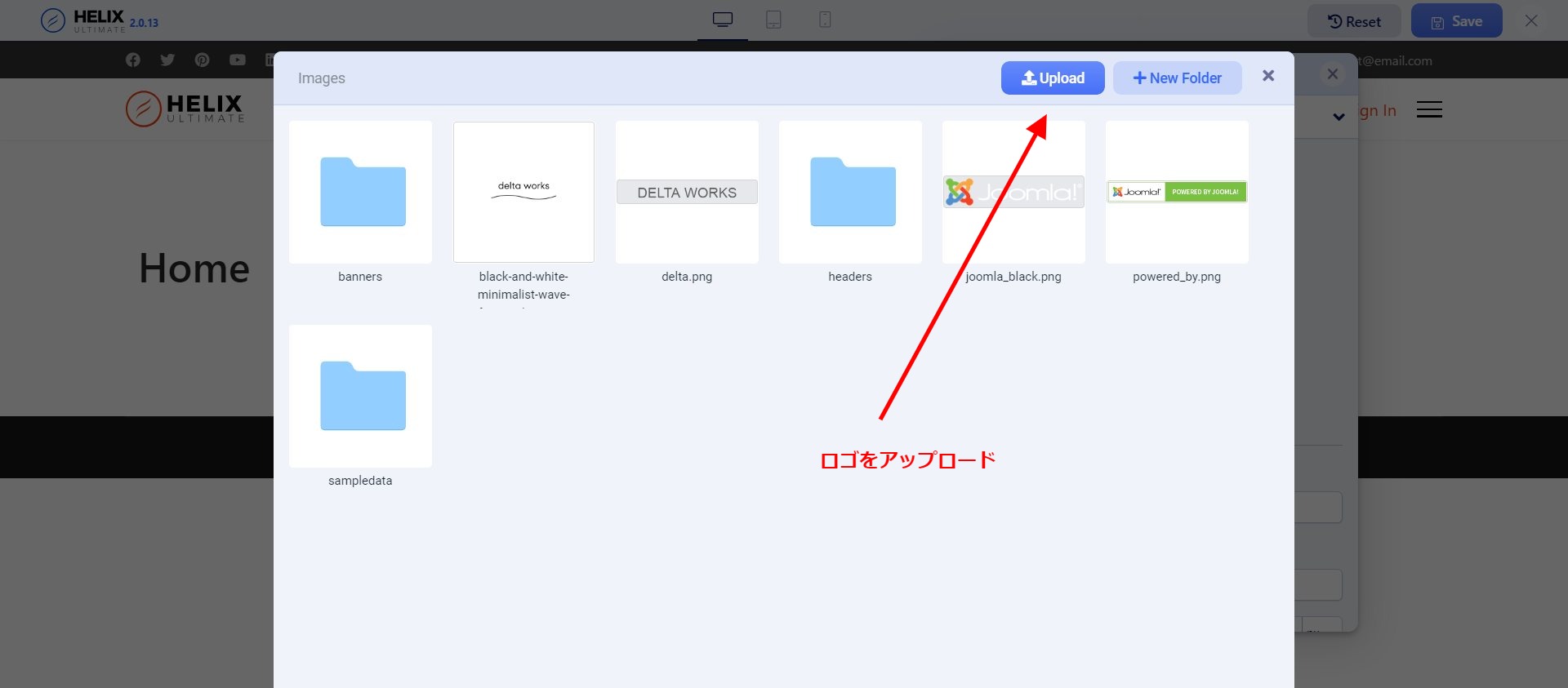
Task: Open the banners folder
Action: [x=360, y=193]
